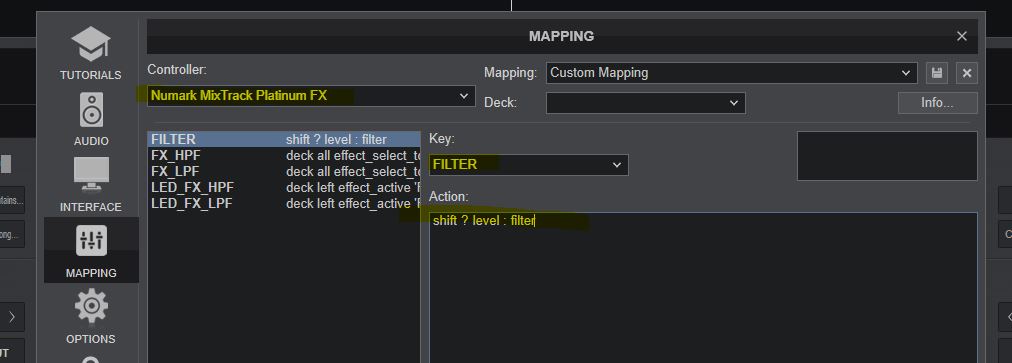Choose the LED_FX_HPF mapping row
This screenshot has height=363, width=1012.
284,187
